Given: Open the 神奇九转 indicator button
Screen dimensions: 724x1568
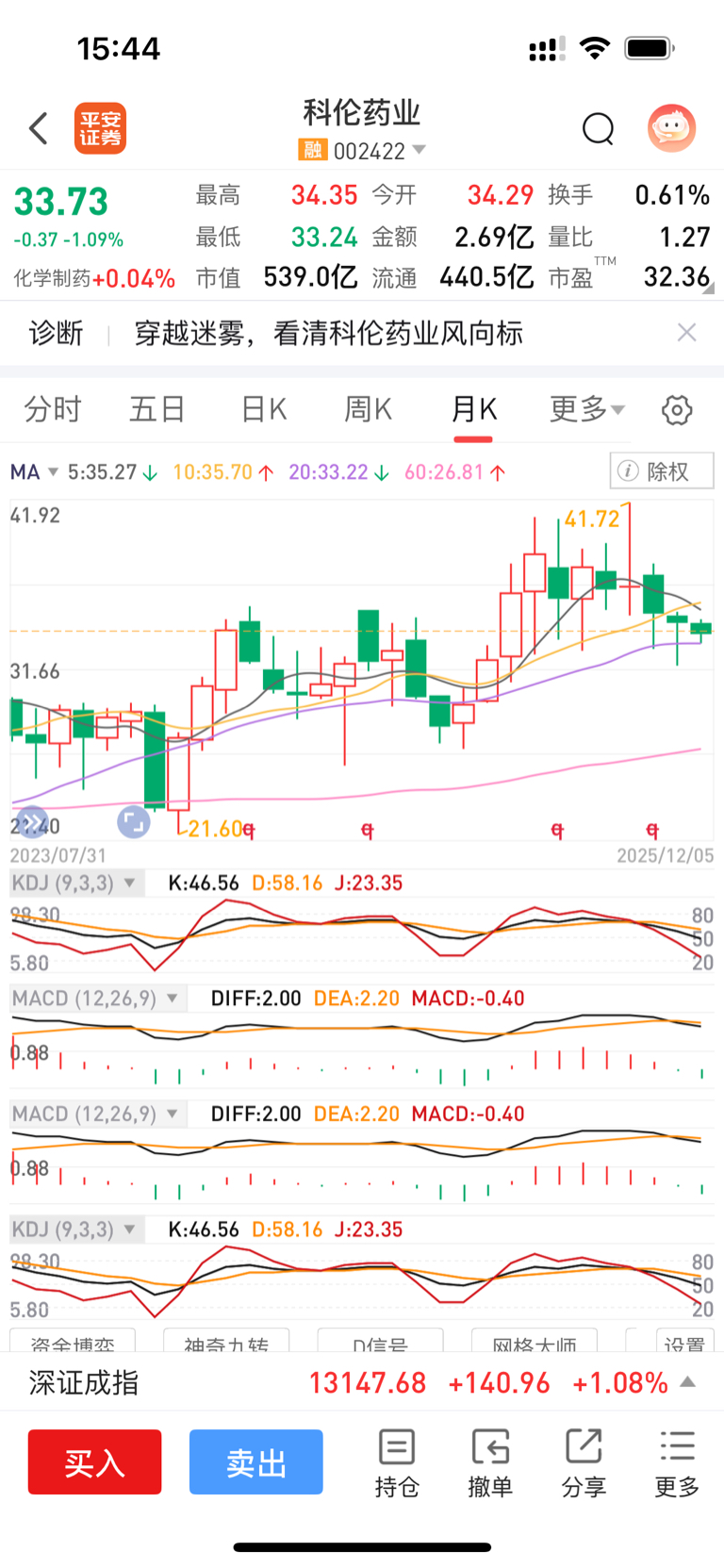Looking at the screenshot, I should [x=226, y=1342].
